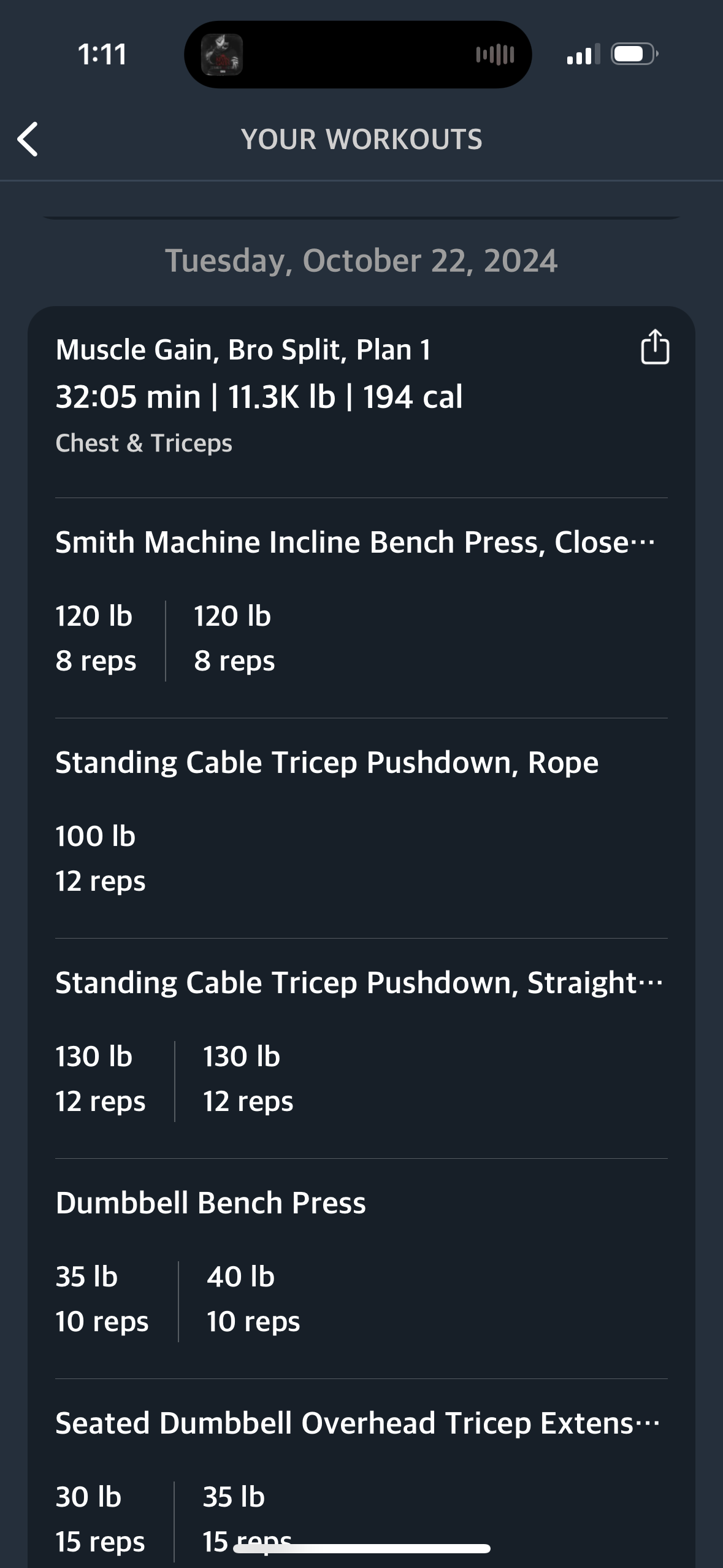This screenshot has width=723, height=1568.
Task: Open Smith Machine Incline Bench Press exercise
Action: [x=354, y=542]
